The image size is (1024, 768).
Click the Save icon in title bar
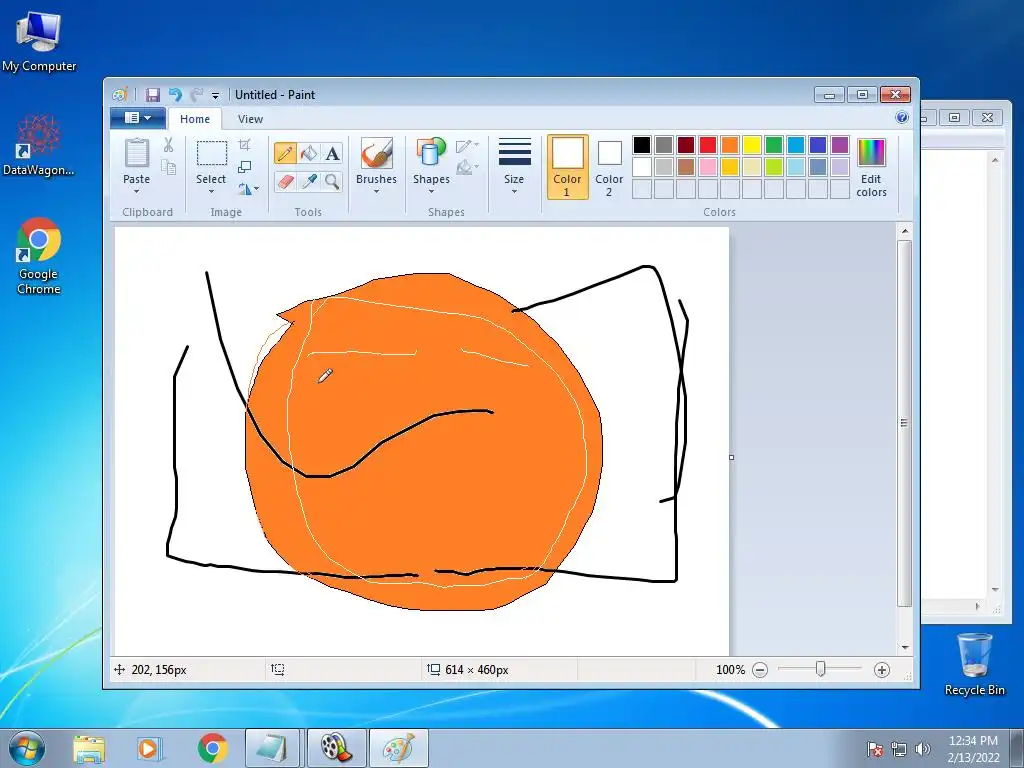(x=153, y=95)
